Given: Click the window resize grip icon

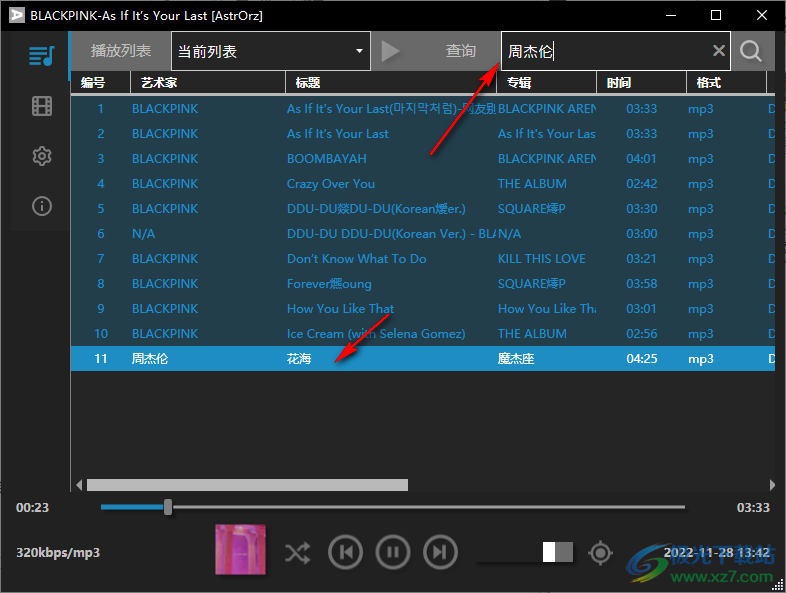Looking at the screenshot, I should tap(778, 585).
